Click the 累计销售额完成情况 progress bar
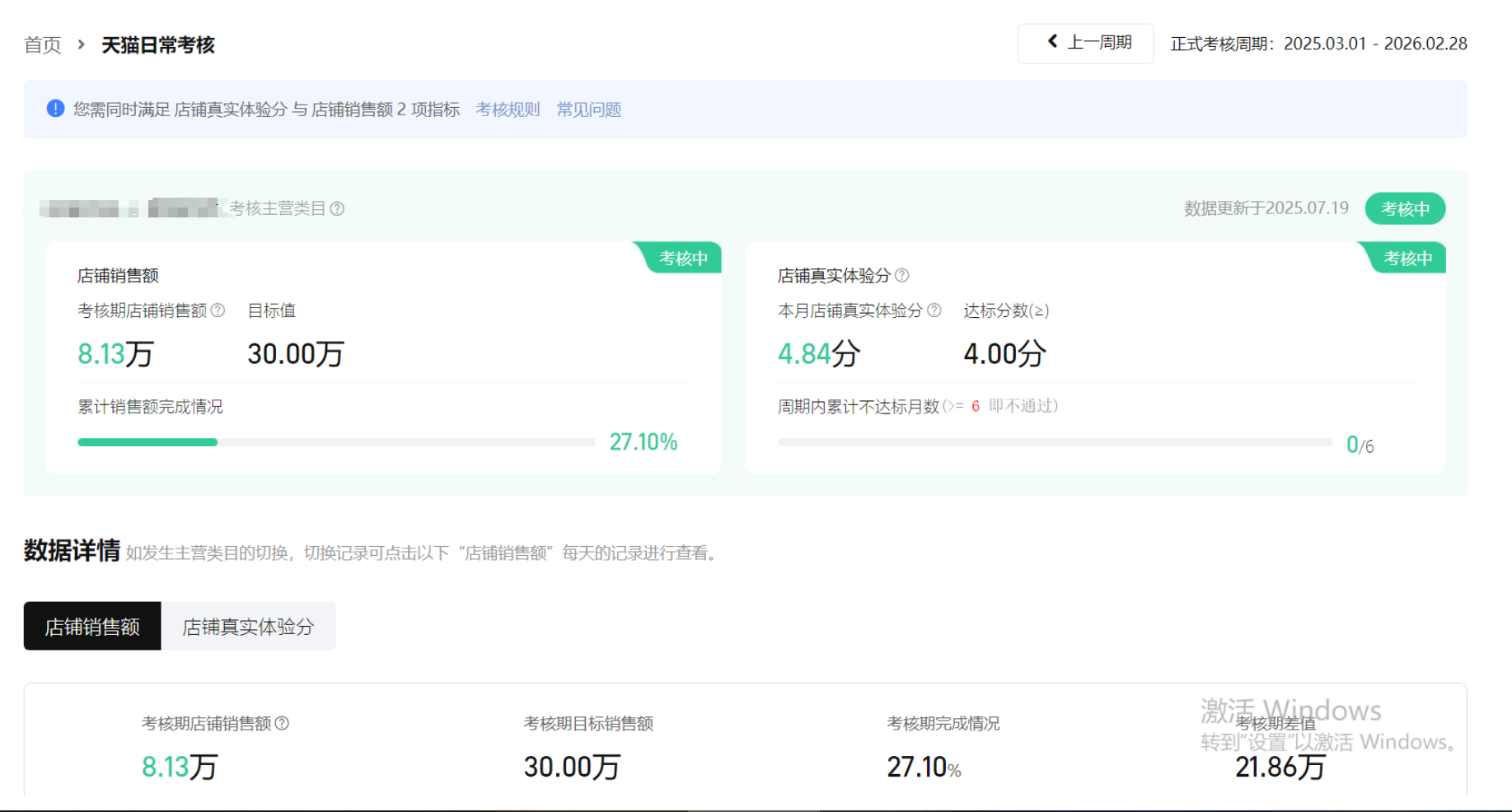Image resolution: width=1512 pixels, height=812 pixels. tap(336, 442)
